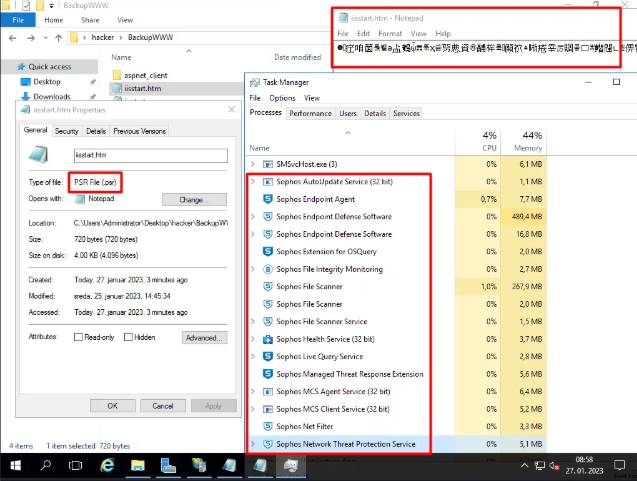Screen dimensions: 637x481
Task: Click the Sophos Extension for OSQuery icon
Action: click(x=268, y=251)
